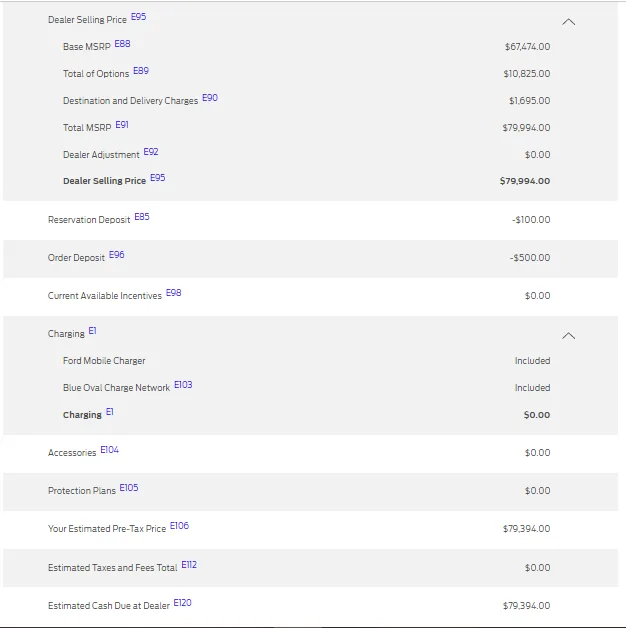Viewport: 626px width, 628px height.
Task: Click the Order Deposit label
Action: (x=76, y=258)
